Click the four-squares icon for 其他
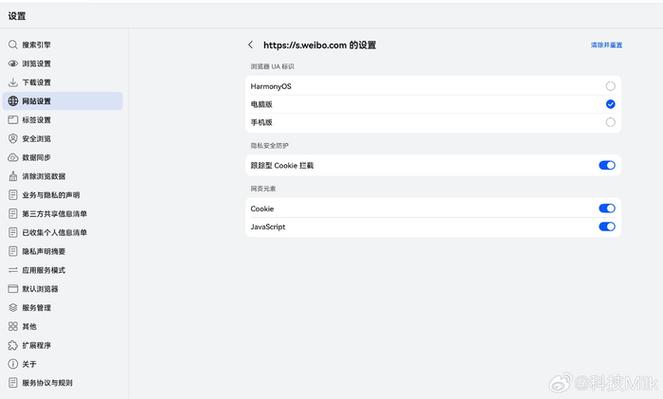 [13, 326]
